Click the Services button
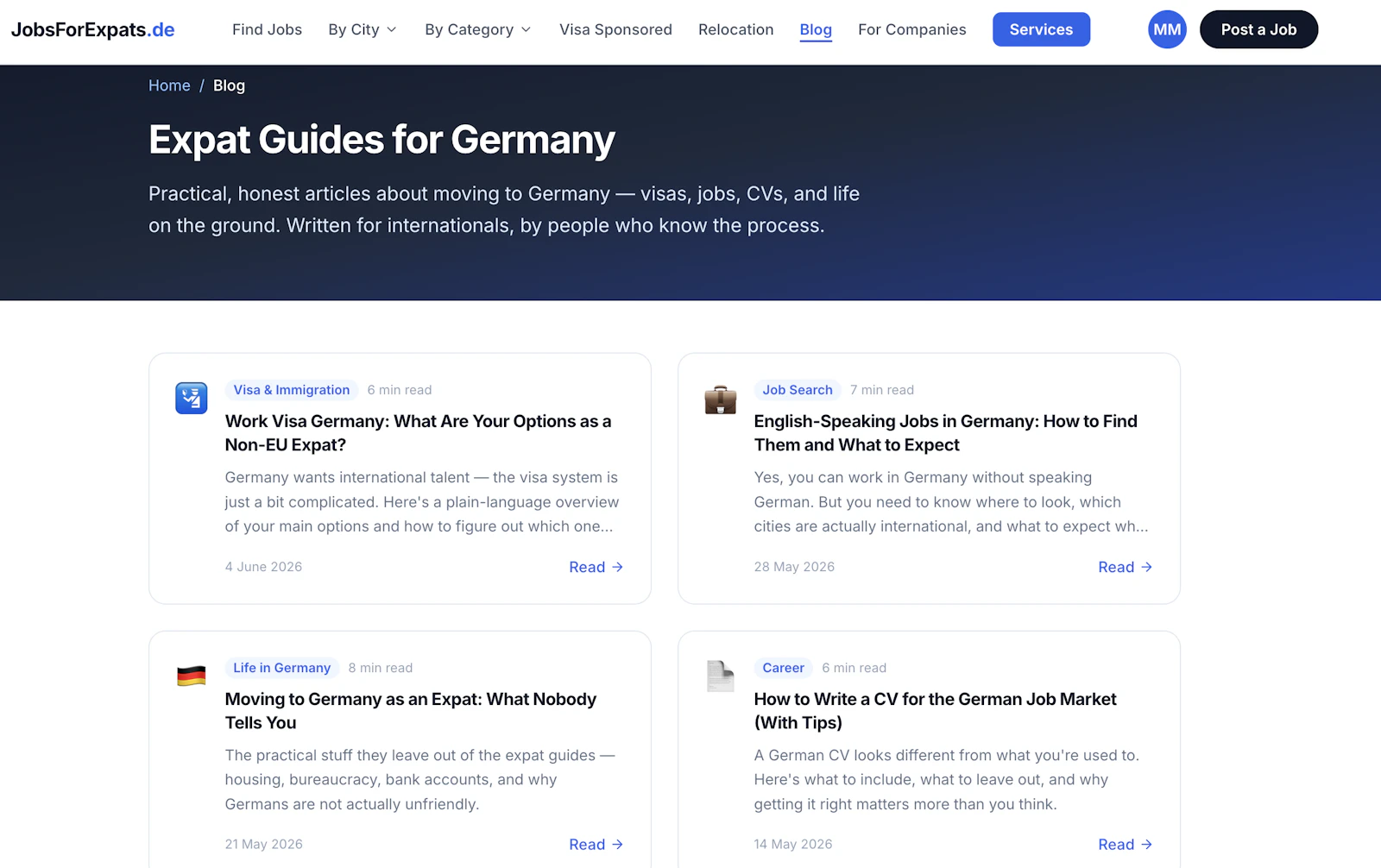The width and height of the screenshot is (1381, 868). 1041,29
